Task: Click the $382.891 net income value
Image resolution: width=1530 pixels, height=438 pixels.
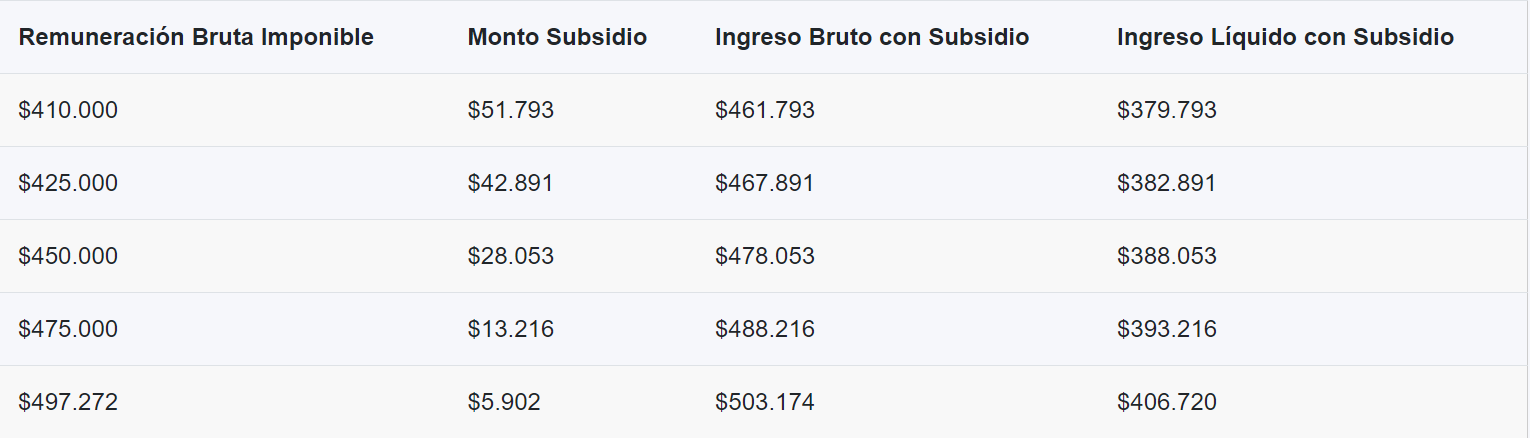Action: click(1167, 183)
